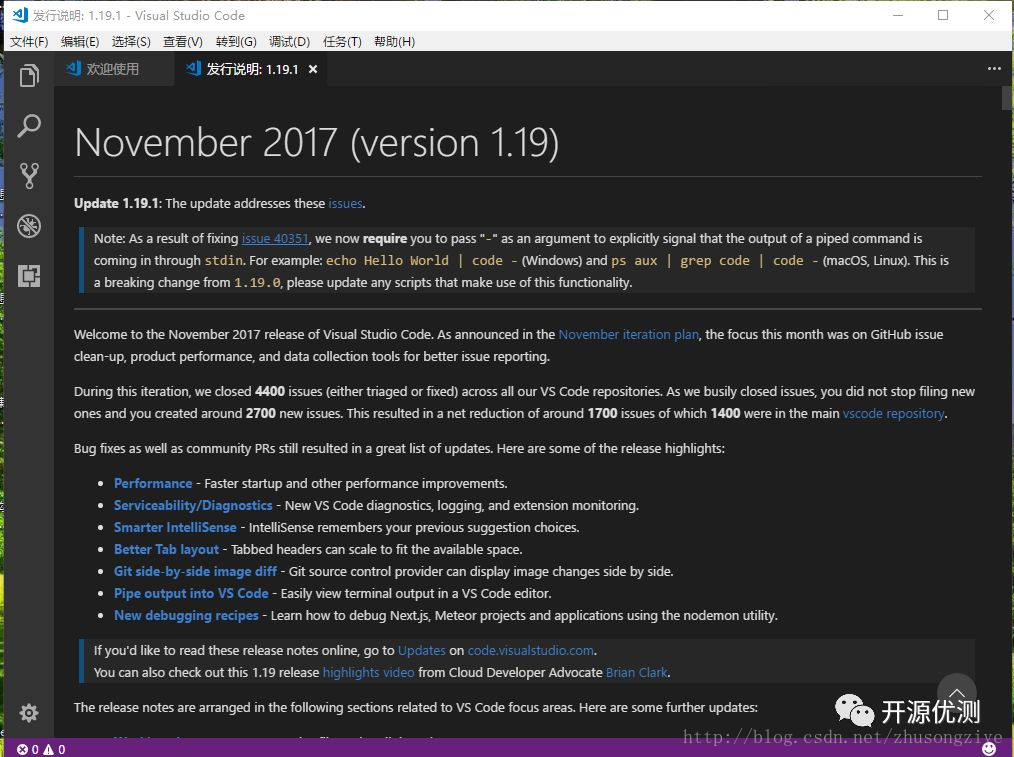Open the 任务(T) menu
Viewport: 1014px width, 757px height.
341,41
